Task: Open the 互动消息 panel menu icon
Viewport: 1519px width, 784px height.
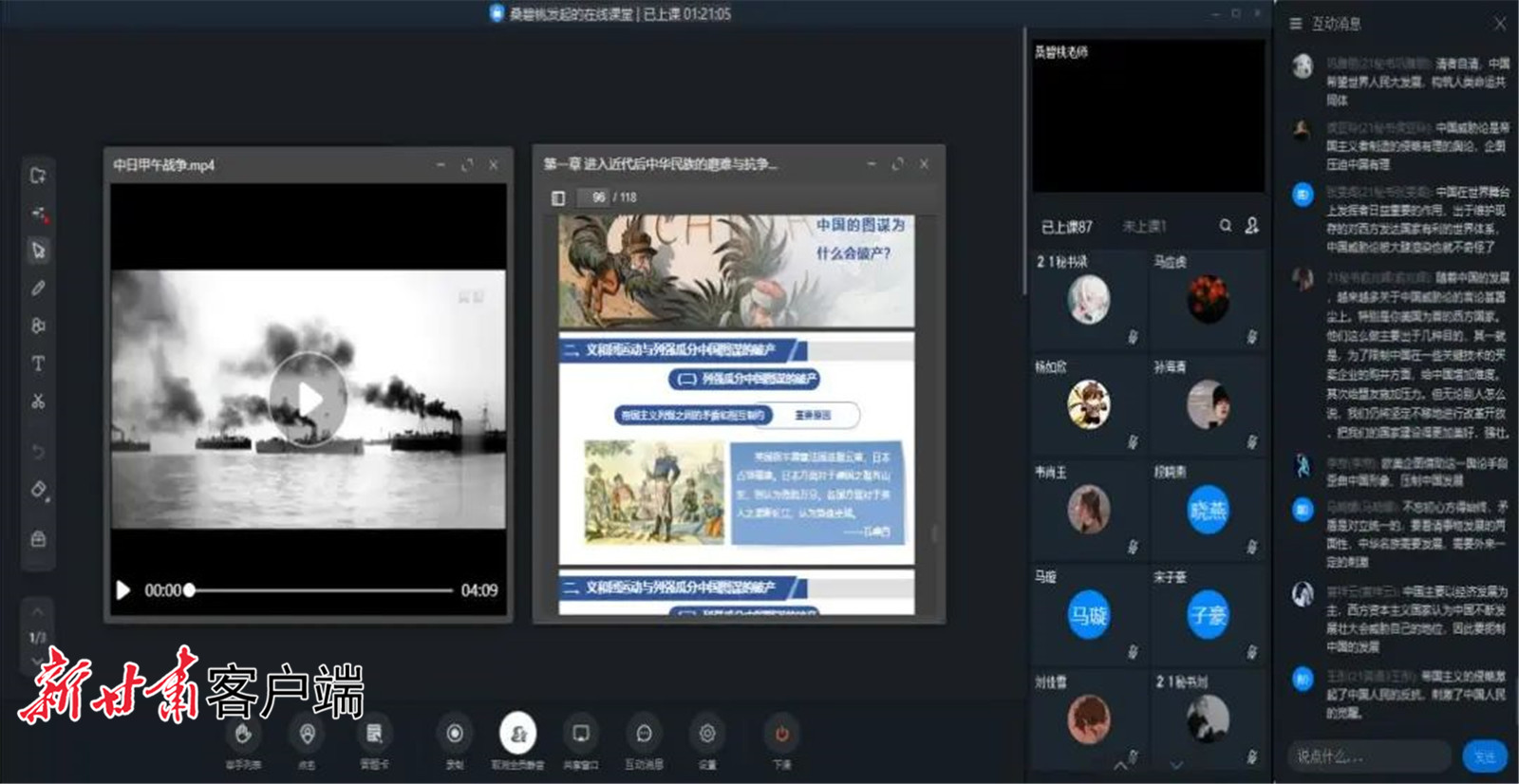Action: [x=1296, y=24]
